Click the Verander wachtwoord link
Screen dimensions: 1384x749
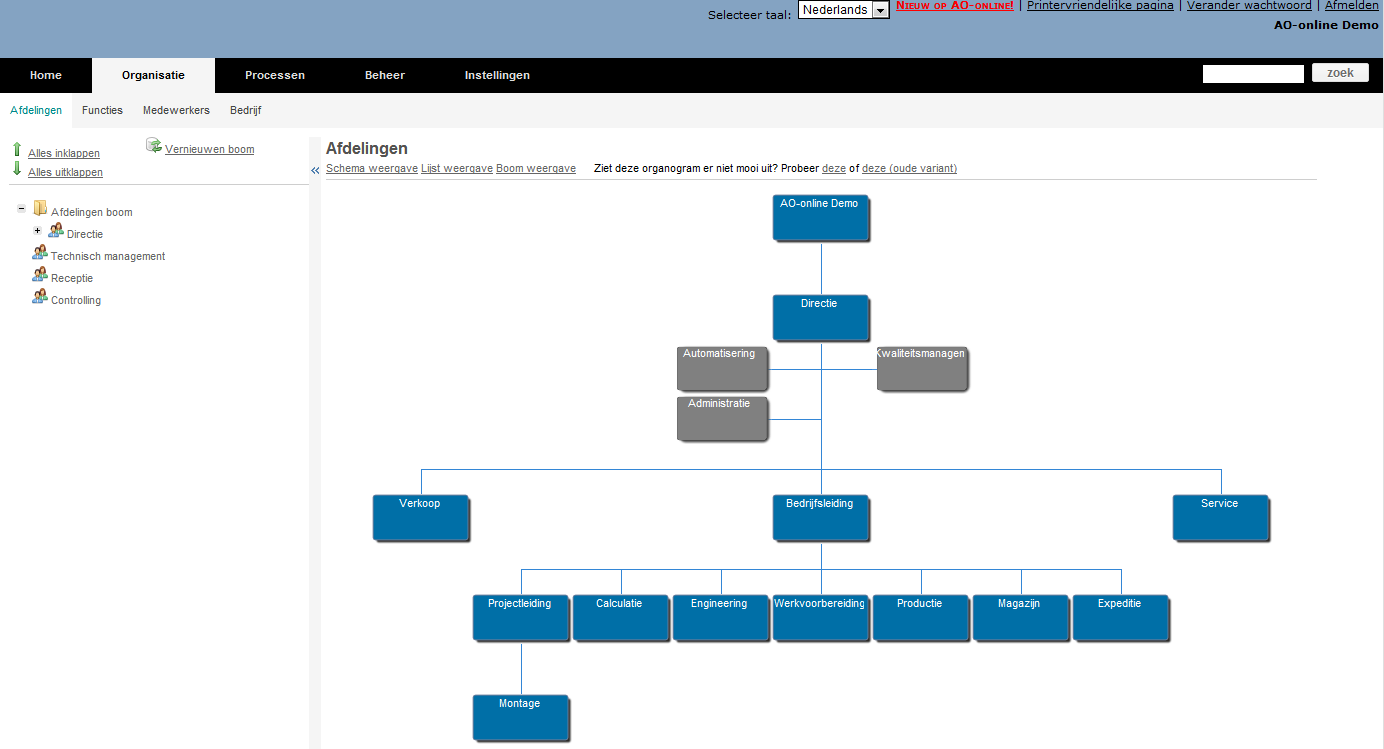point(1249,6)
